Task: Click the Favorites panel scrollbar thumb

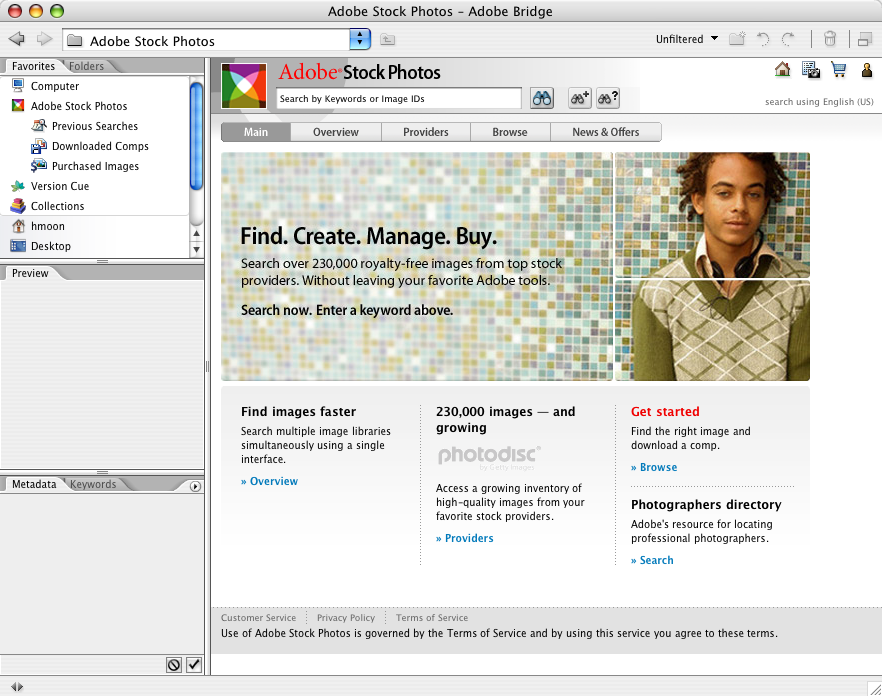Action: pos(196,136)
